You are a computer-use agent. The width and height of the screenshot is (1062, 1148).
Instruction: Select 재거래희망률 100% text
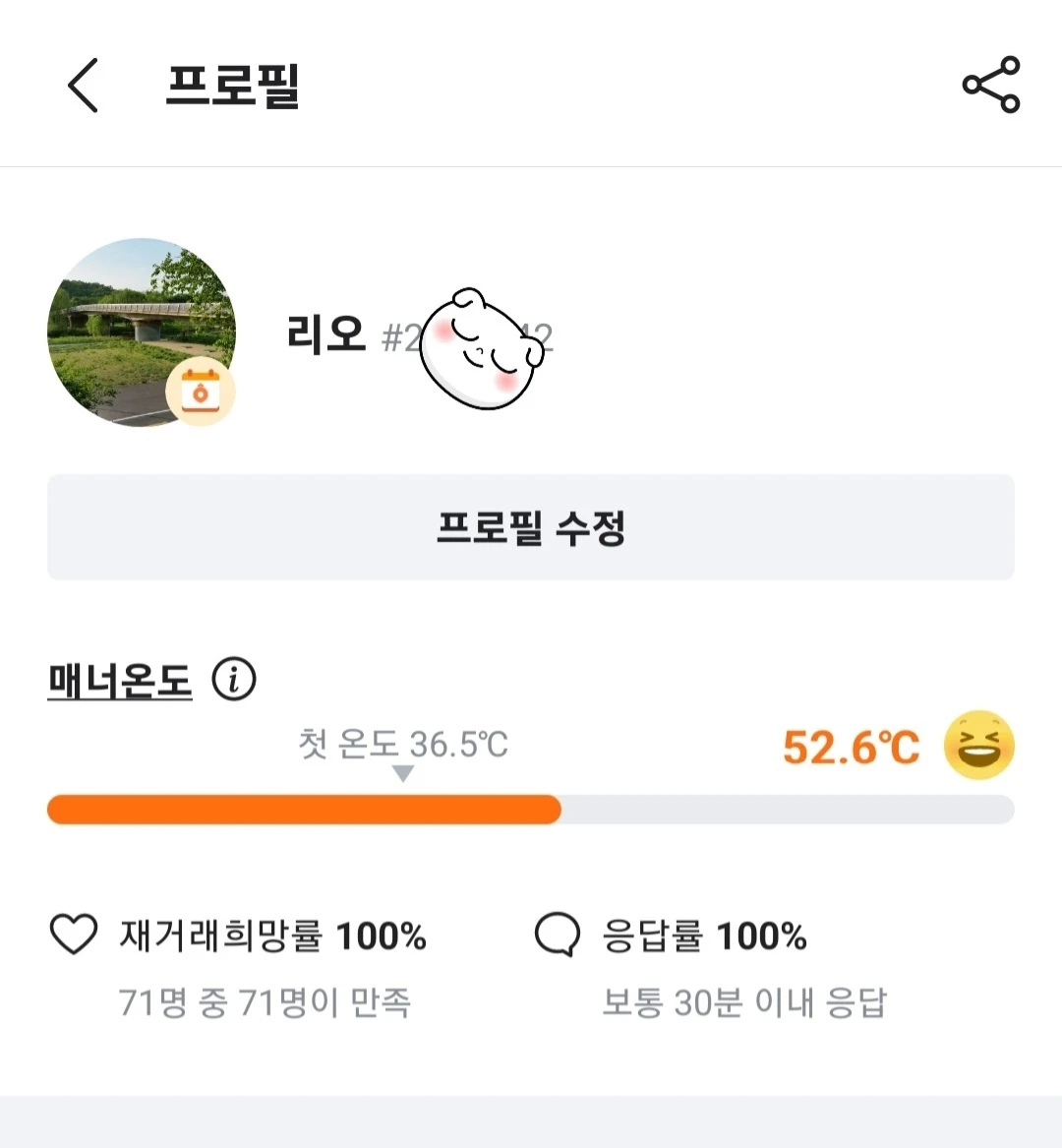tap(273, 936)
